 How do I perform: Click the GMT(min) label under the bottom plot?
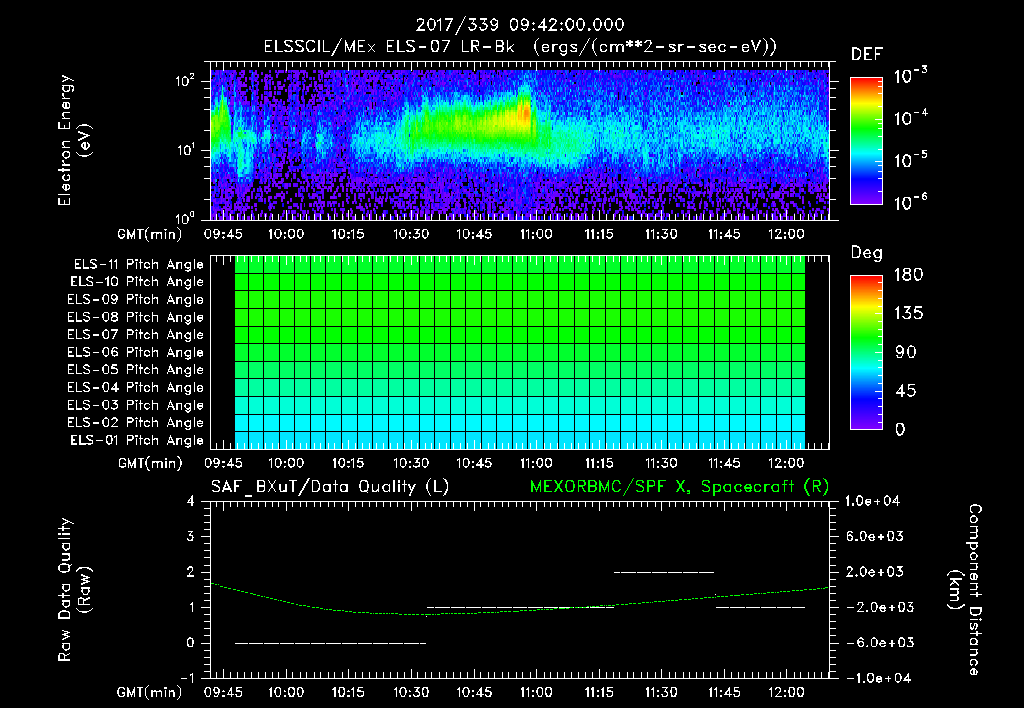[150, 692]
